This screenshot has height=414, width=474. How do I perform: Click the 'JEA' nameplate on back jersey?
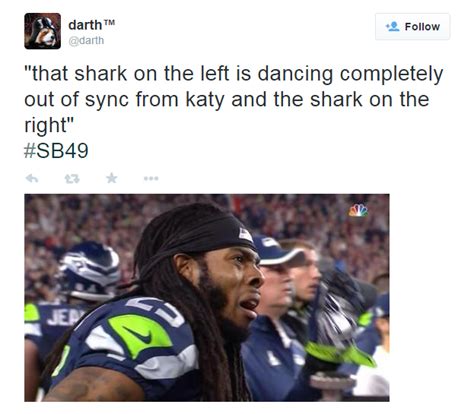point(62,318)
